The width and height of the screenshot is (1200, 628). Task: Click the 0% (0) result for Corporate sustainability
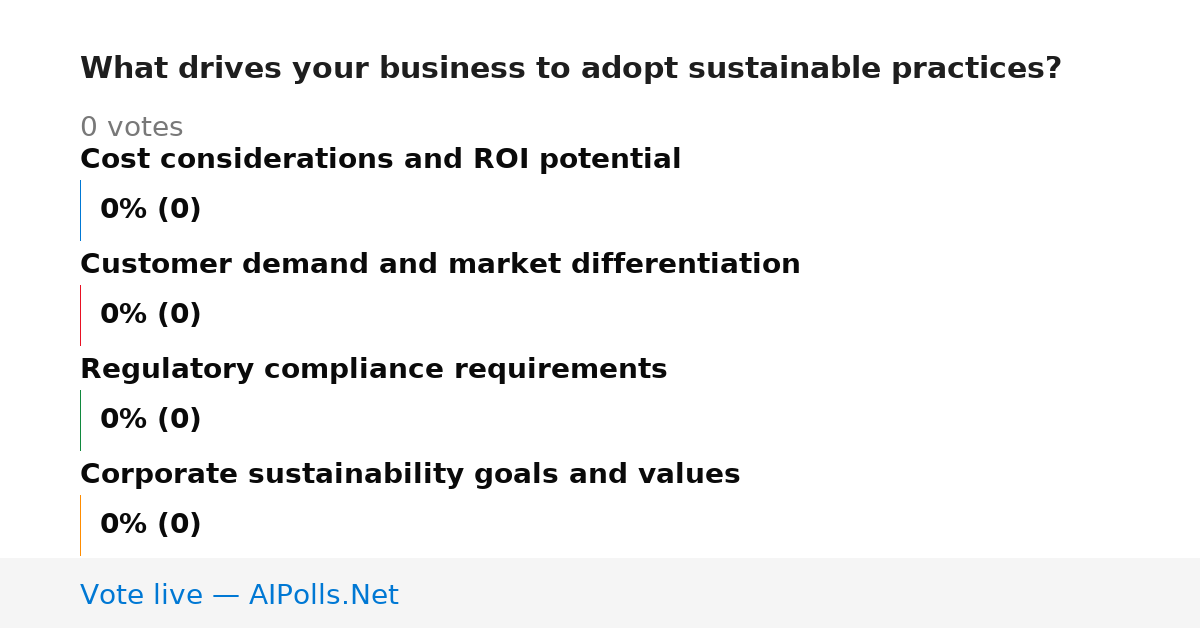click(x=150, y=525)
